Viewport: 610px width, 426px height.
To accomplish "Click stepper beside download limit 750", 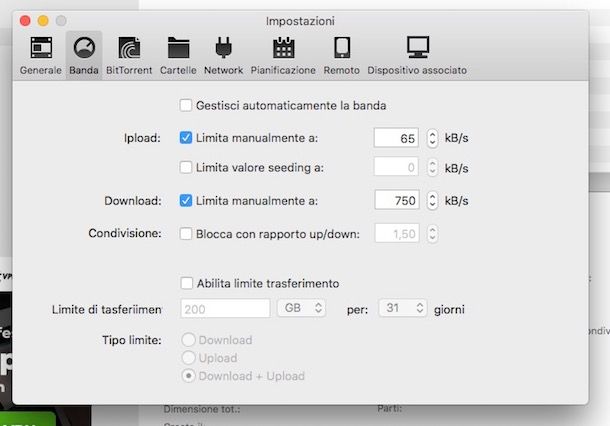I will point(432,201).
